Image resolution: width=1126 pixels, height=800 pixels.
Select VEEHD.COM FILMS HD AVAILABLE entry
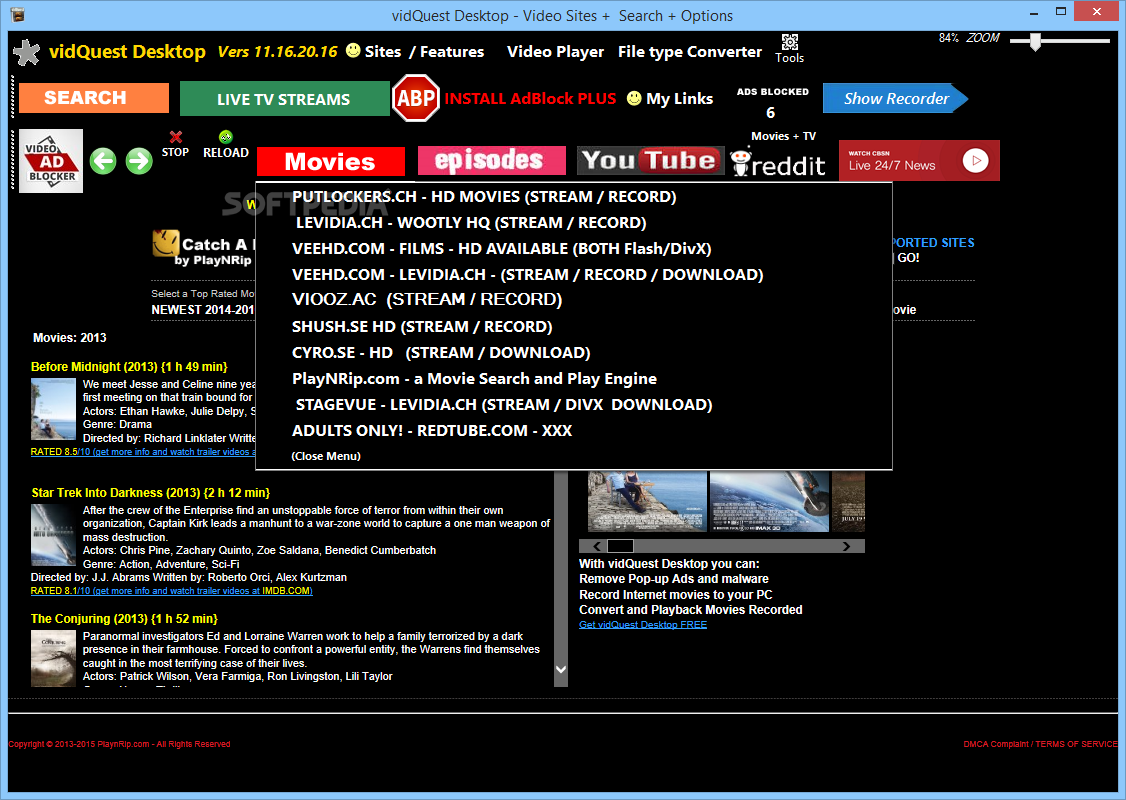[x=501, y=248]
